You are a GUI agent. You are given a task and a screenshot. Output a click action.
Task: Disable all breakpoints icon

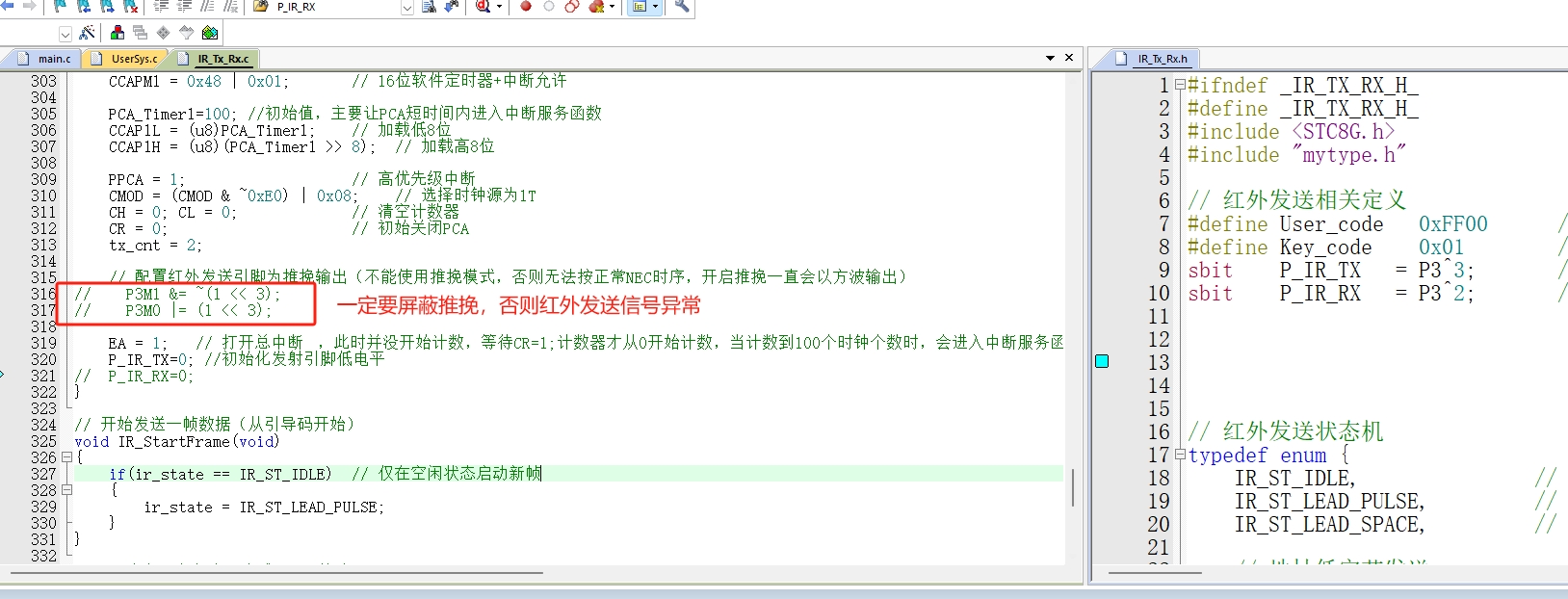[572, 6]
